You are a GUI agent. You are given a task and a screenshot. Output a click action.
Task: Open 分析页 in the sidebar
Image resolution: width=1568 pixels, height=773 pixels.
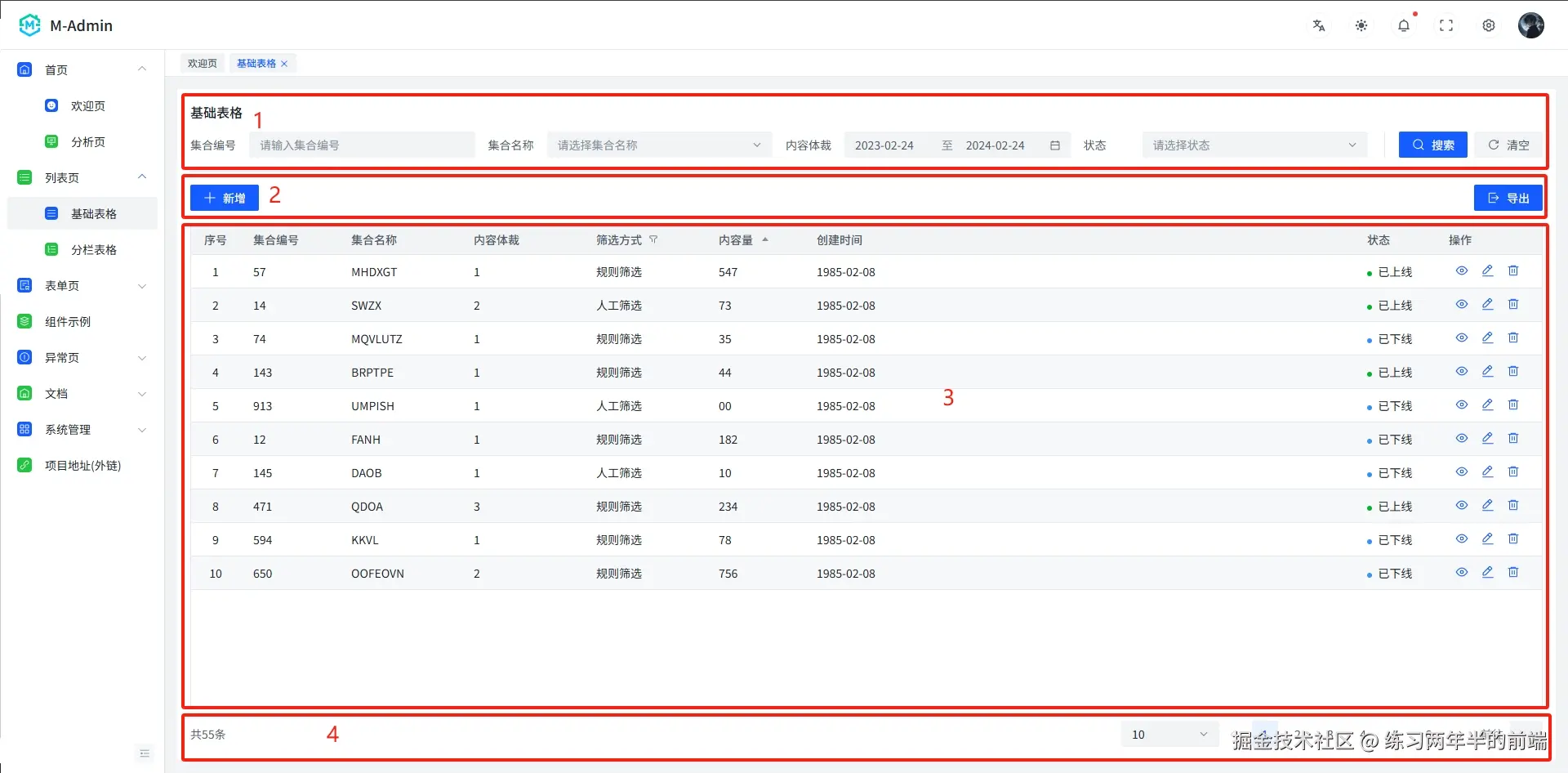point(82,142)
